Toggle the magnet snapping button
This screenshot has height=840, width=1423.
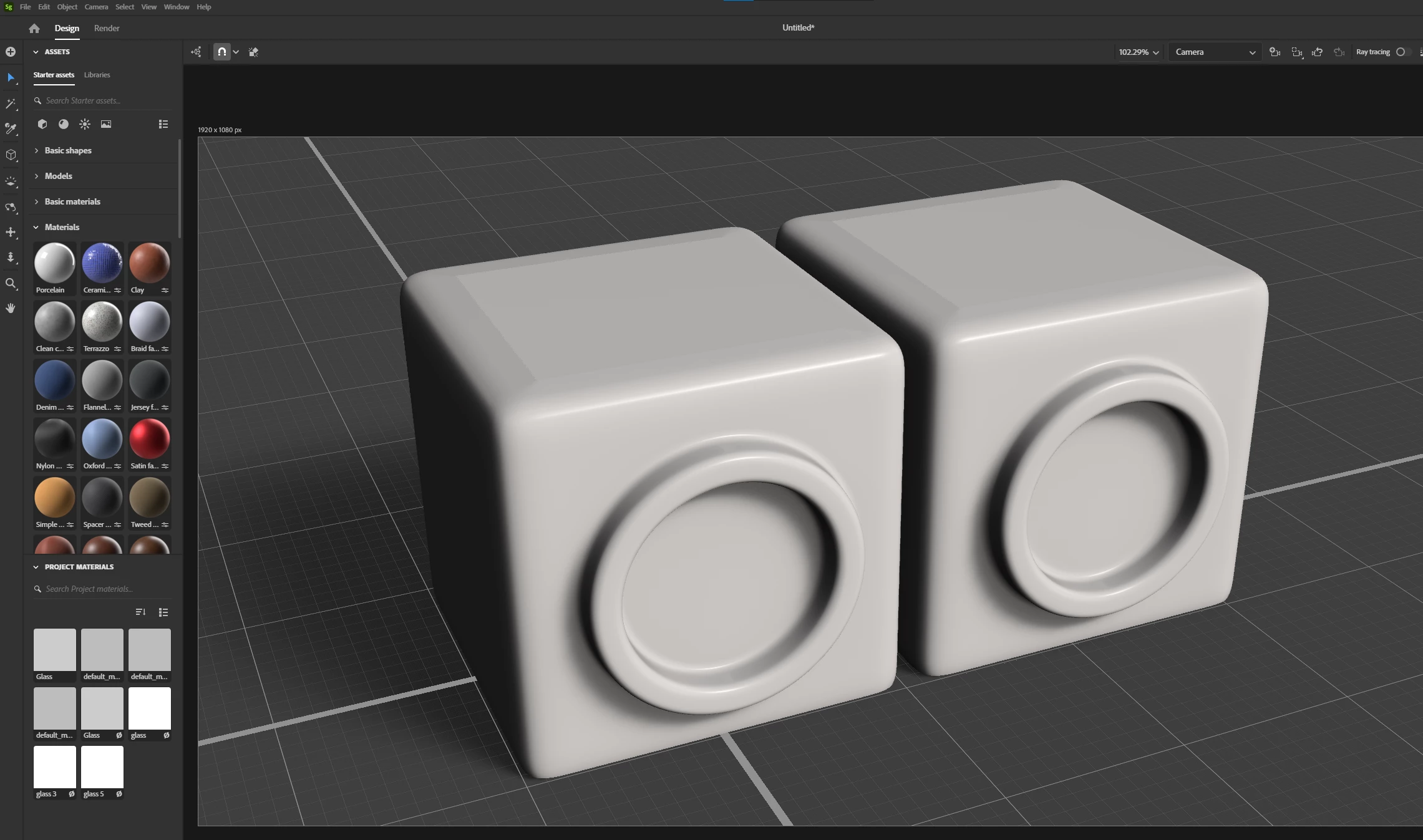[222, 52]
